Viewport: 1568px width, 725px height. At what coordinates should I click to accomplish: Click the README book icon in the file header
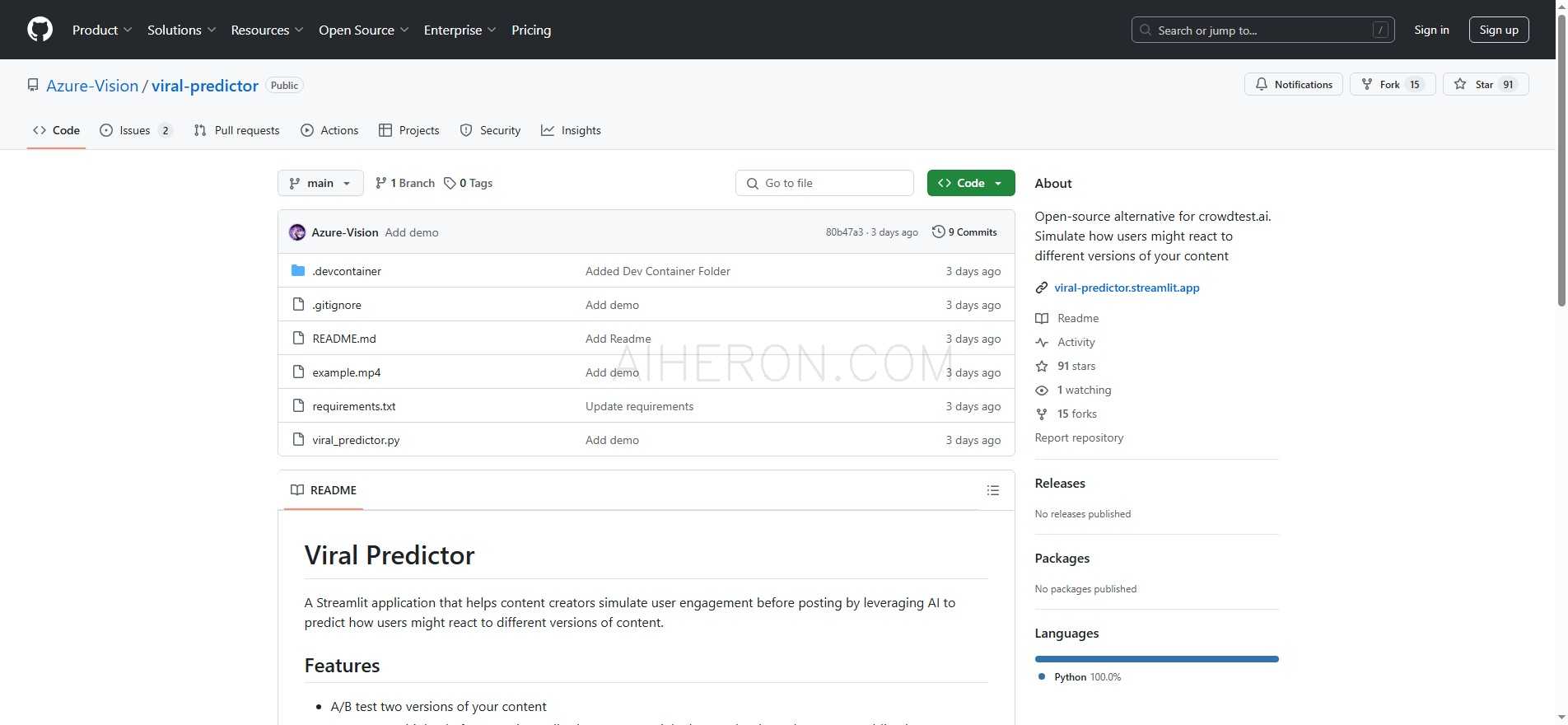coord(297,489)
